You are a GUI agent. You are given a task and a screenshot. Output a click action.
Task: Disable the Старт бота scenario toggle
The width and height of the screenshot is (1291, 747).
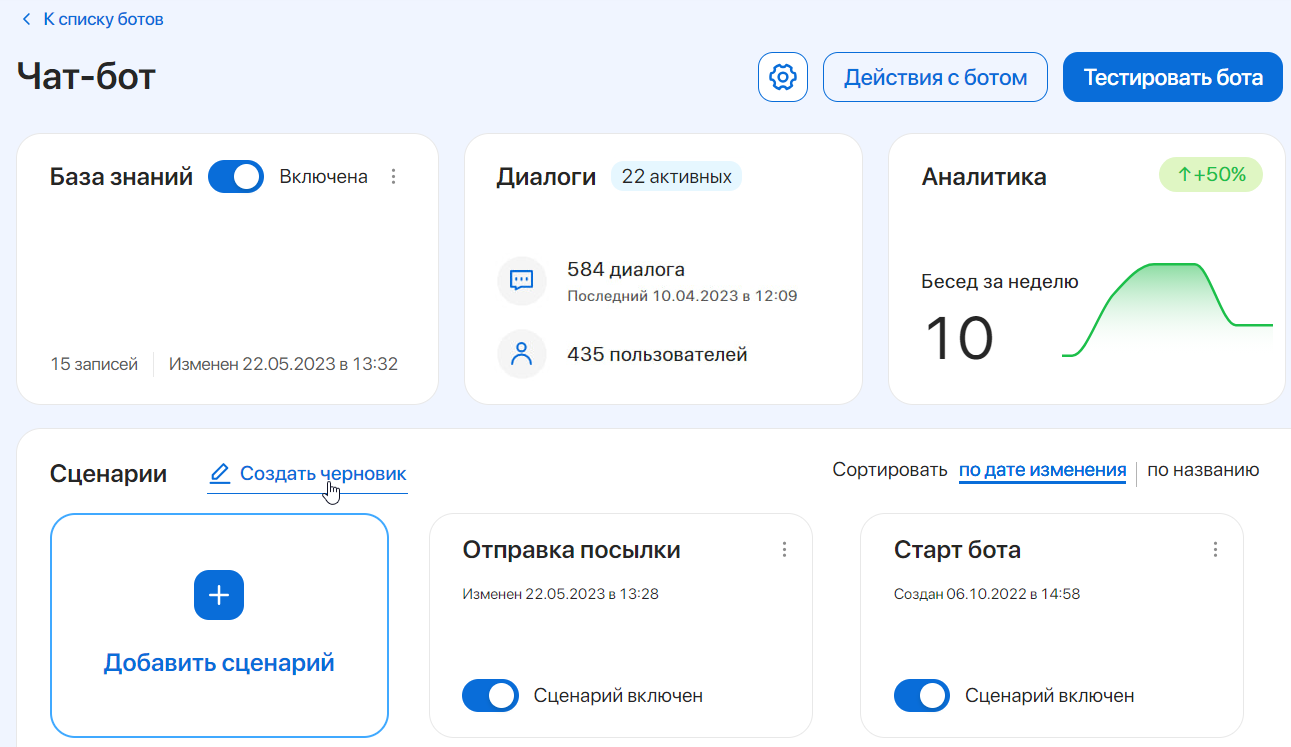(921, 695)
